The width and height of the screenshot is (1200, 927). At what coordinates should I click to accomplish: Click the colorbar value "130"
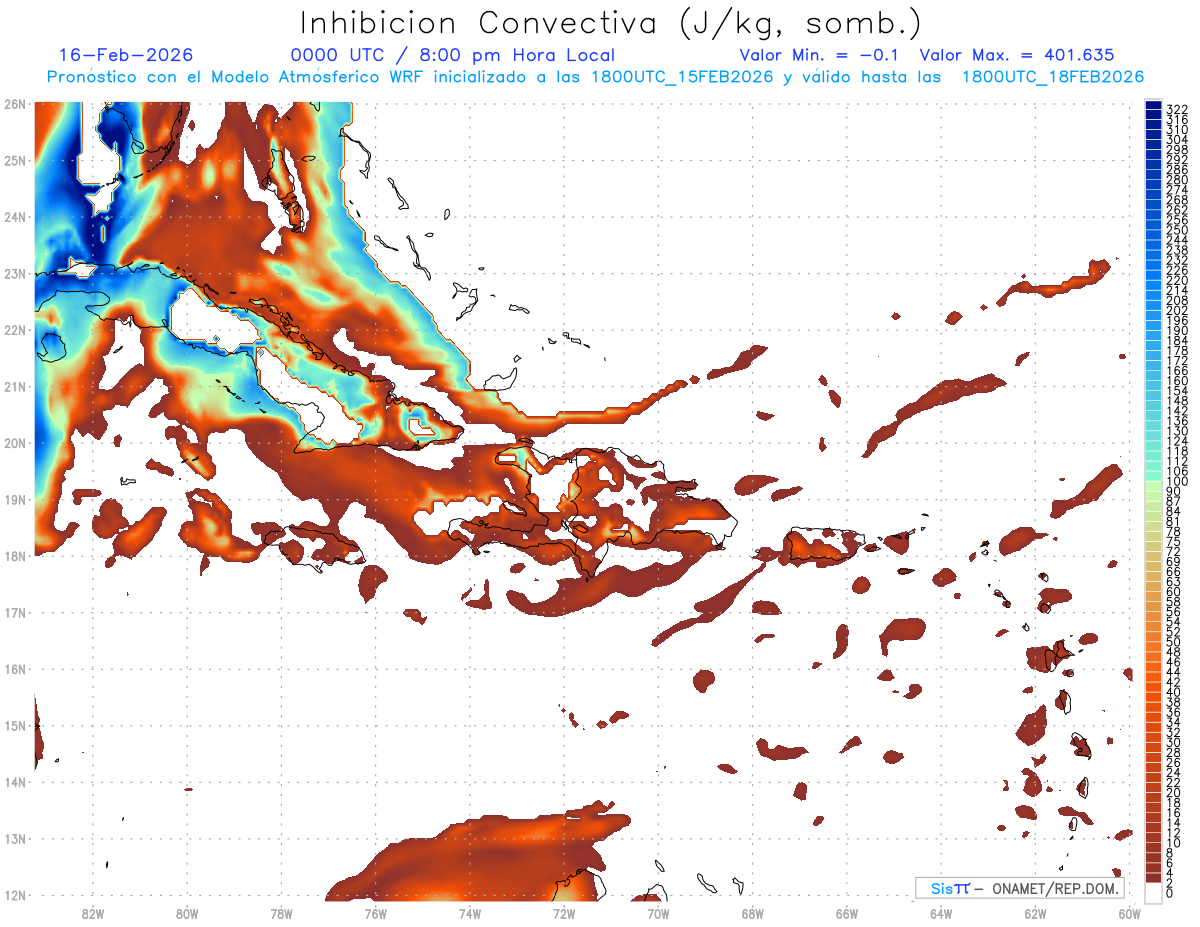click(x=1177, y=431)
